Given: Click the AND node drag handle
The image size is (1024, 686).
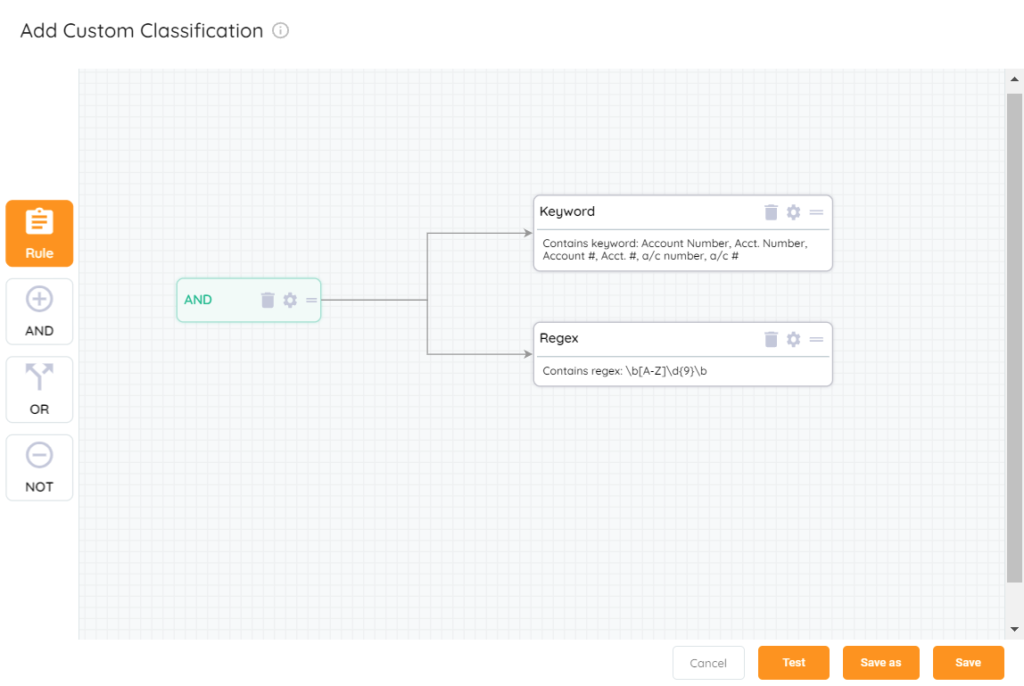Looking at the screenshot, I should click(311, 300).
